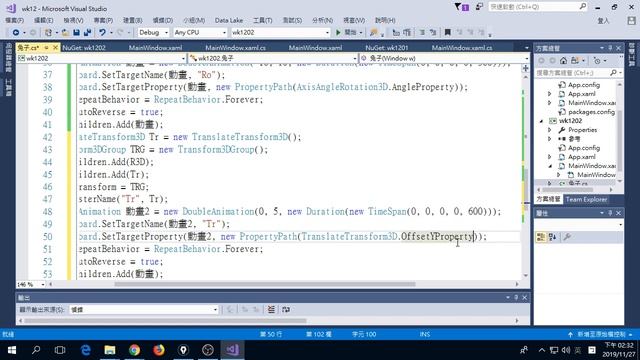Viewport: 640px width, 360px height.
Task: Click the Find in Files toolbar icon
Action: (373, 32)
